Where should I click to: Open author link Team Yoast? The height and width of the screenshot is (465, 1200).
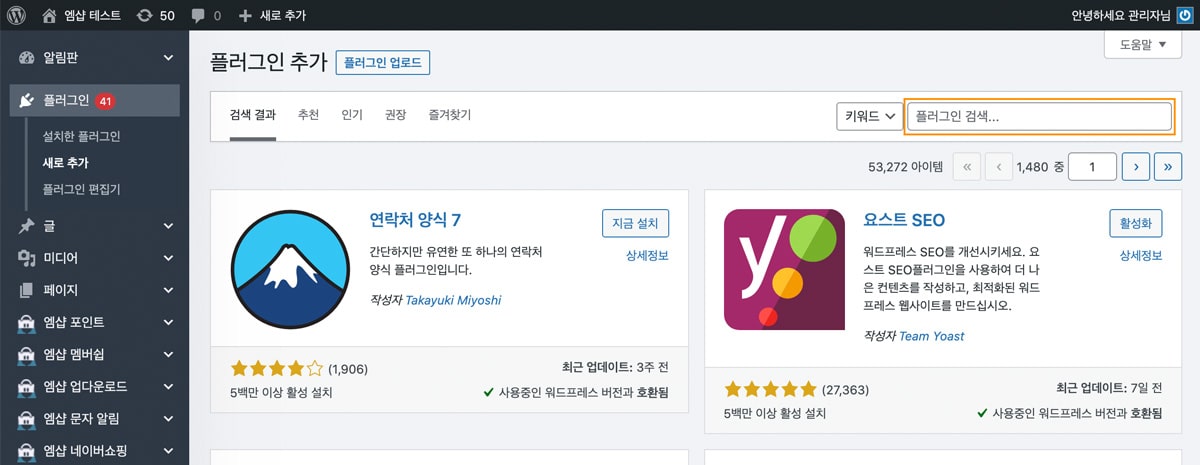click(x=932, y=336)
